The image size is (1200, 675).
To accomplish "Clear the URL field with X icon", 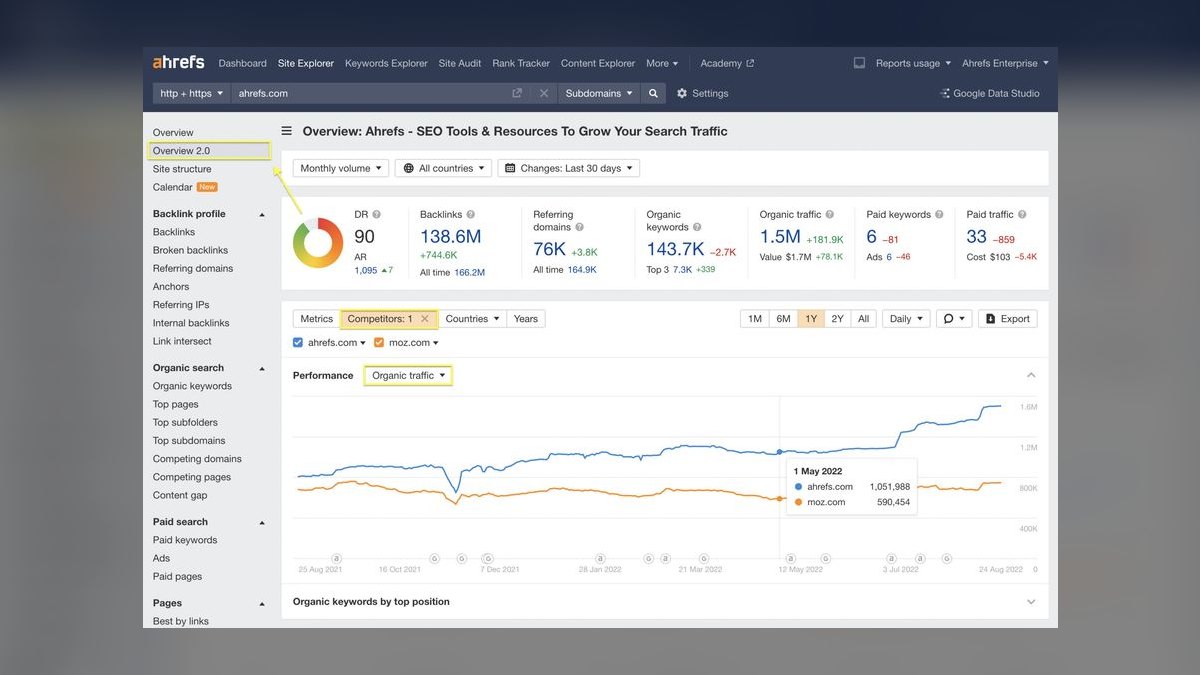I will [x=544, y=93].
